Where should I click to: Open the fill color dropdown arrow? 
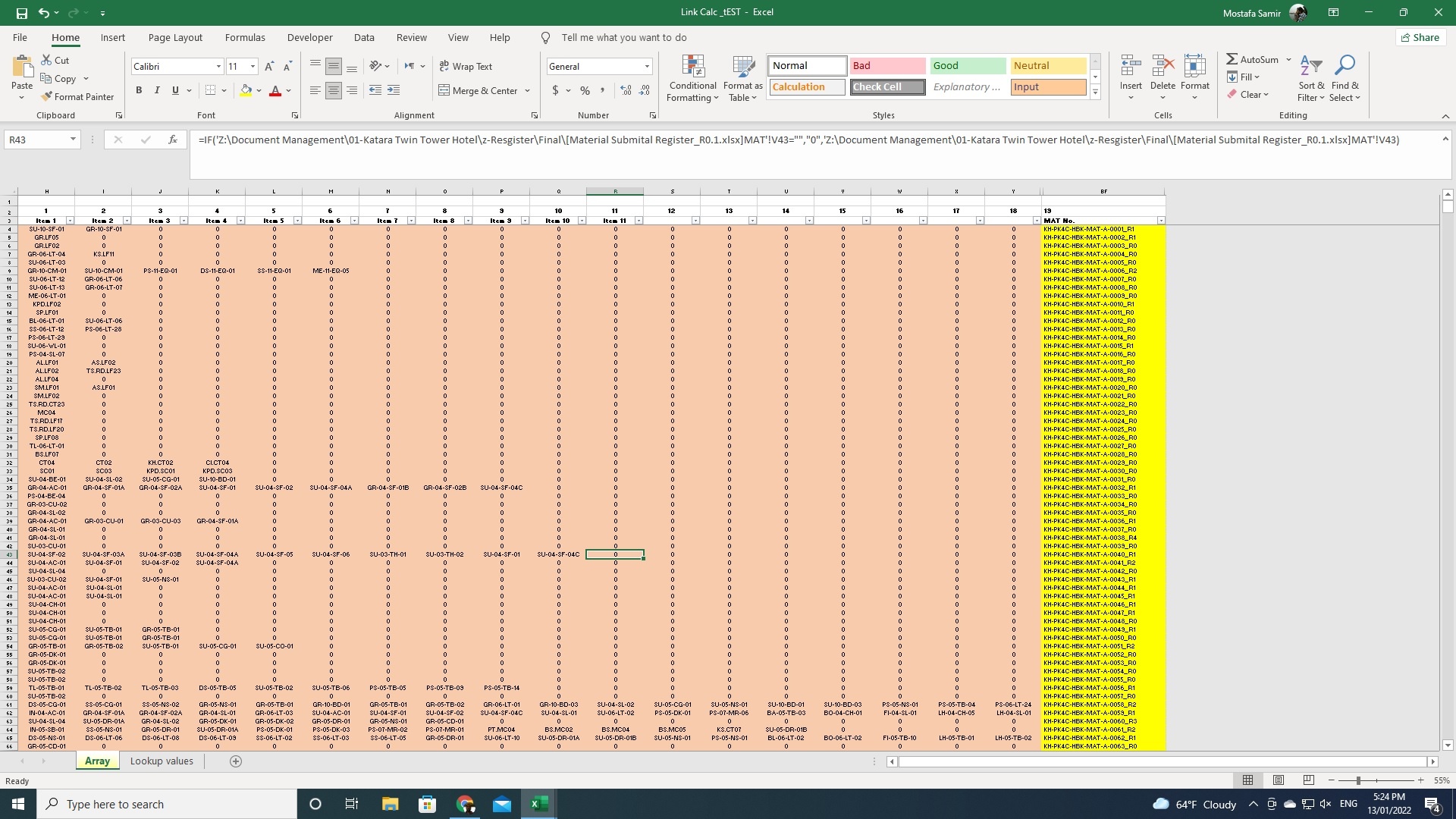(259, 90)
